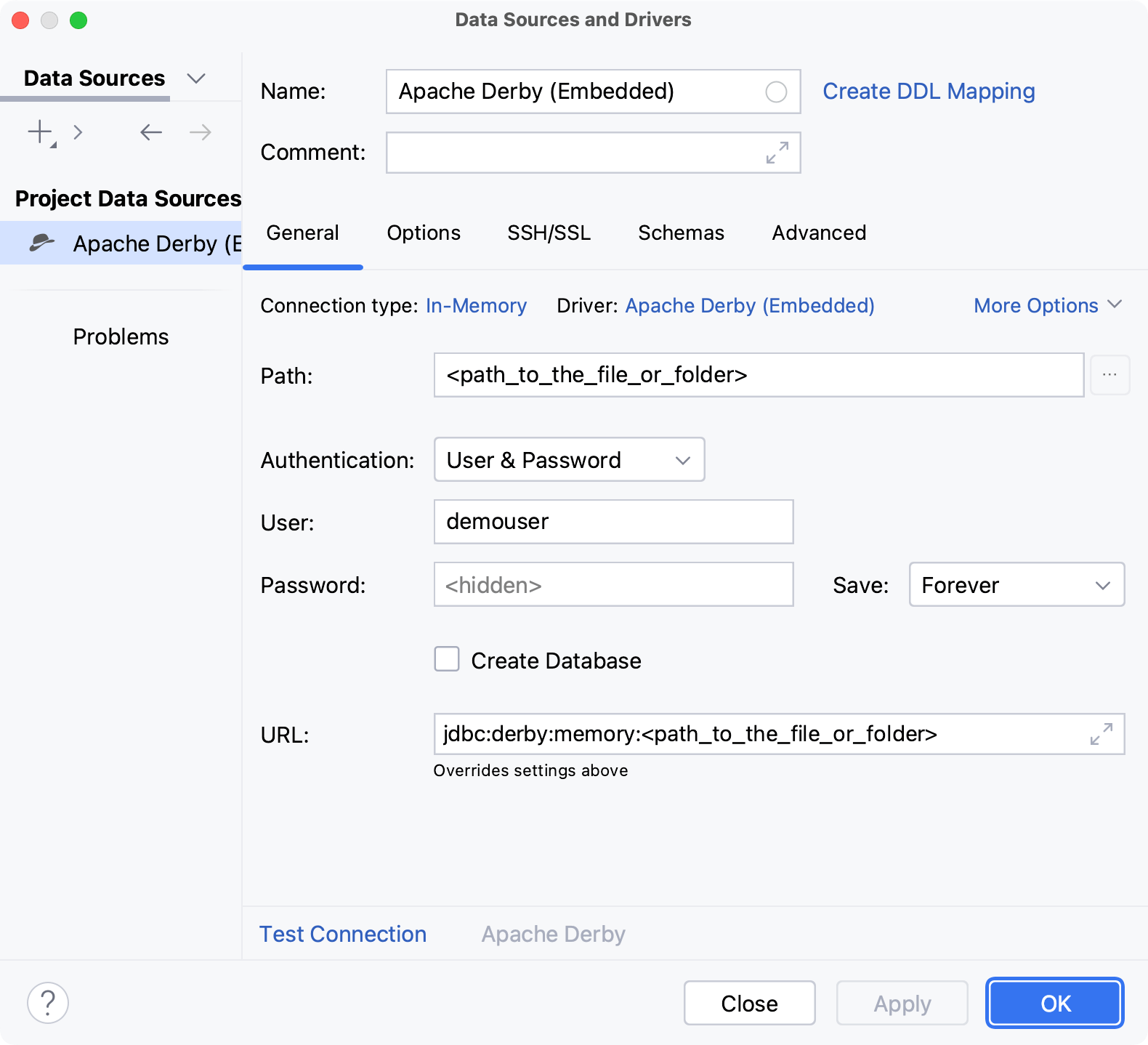
Task: Click the color circle in Name field
Action: tap(775, 92)
